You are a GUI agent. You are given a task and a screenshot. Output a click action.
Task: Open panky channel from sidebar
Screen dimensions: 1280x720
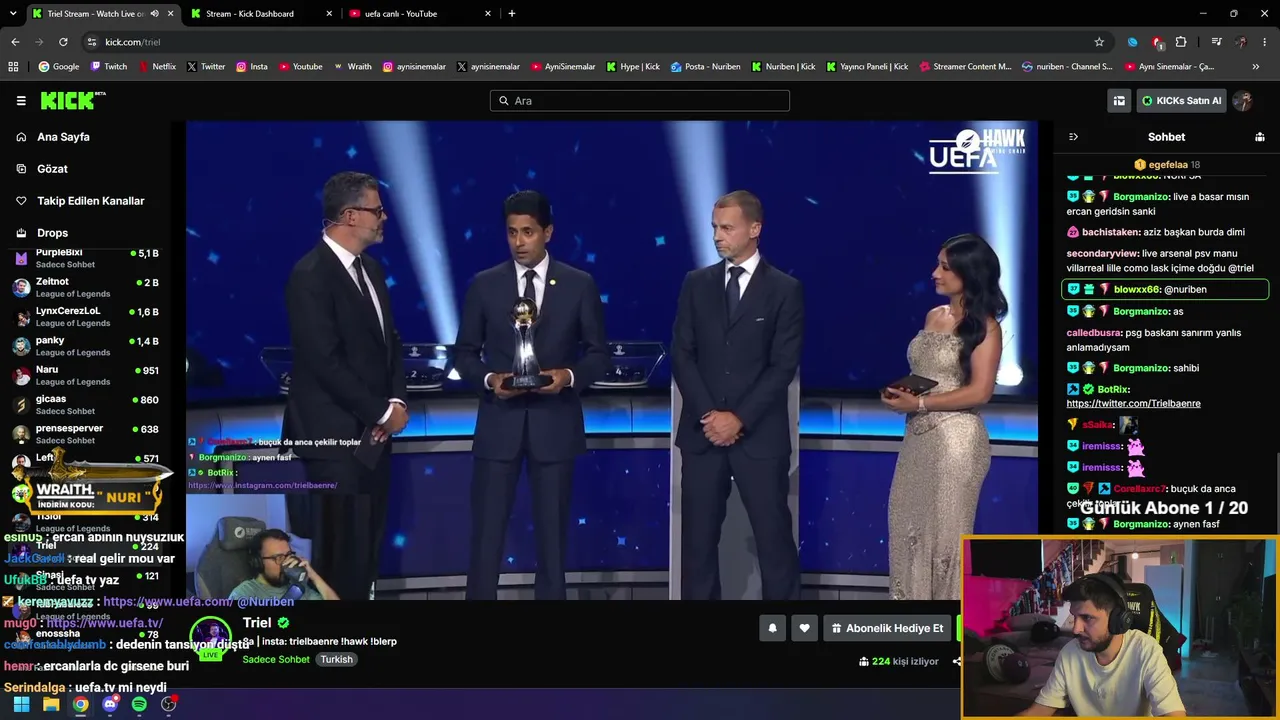85,346
